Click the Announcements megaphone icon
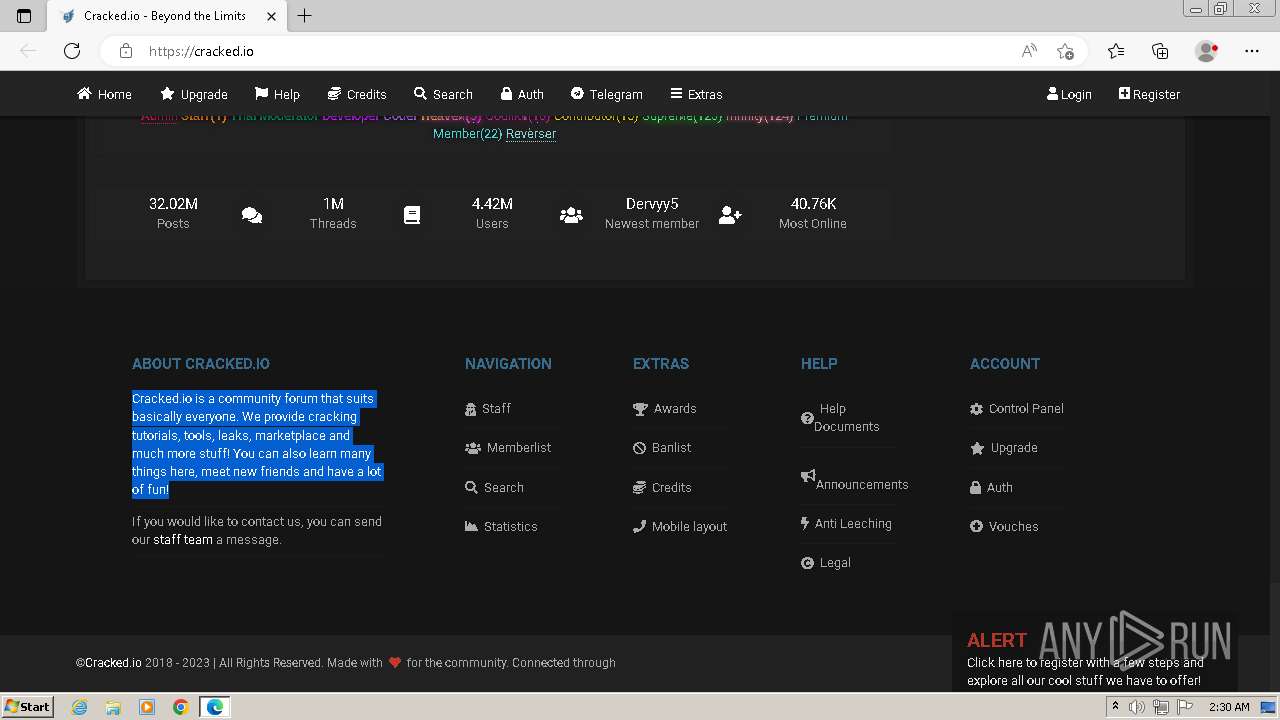Screen dimensions: 1280x720 [x=808, y=476]
